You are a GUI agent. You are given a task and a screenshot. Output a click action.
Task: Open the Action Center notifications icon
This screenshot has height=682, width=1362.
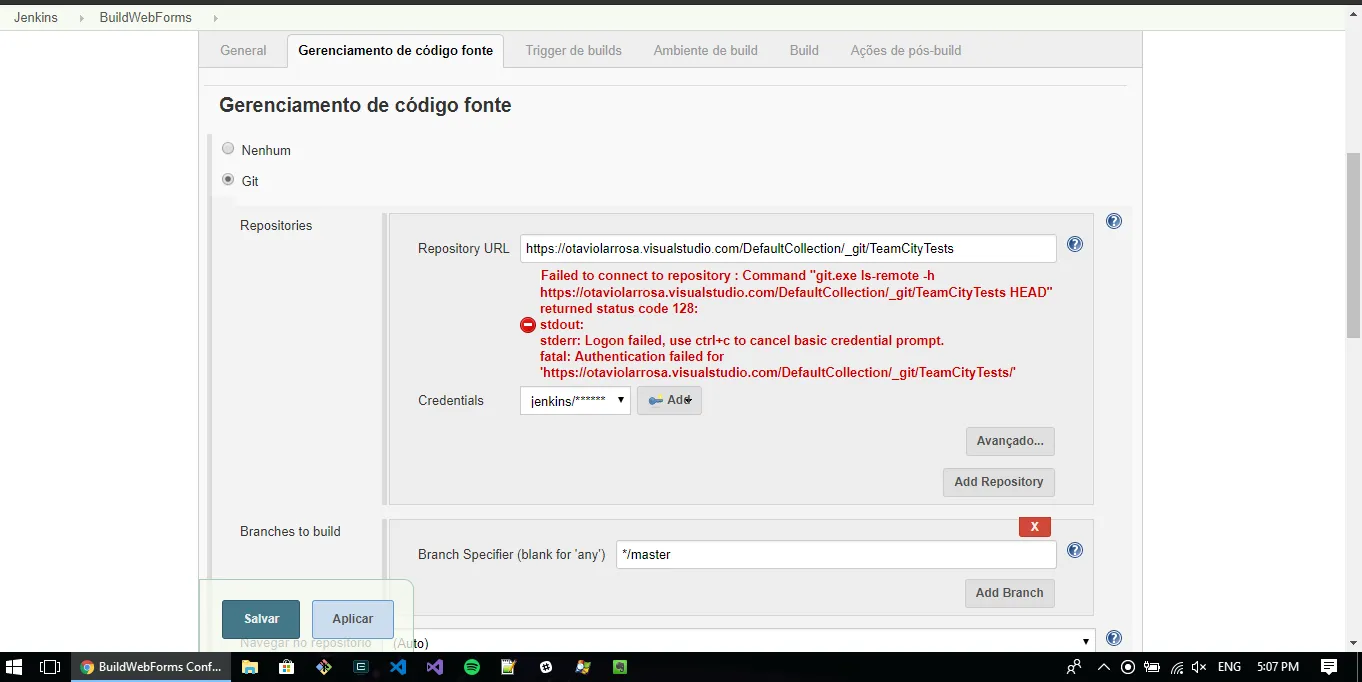coord(1329,667)
